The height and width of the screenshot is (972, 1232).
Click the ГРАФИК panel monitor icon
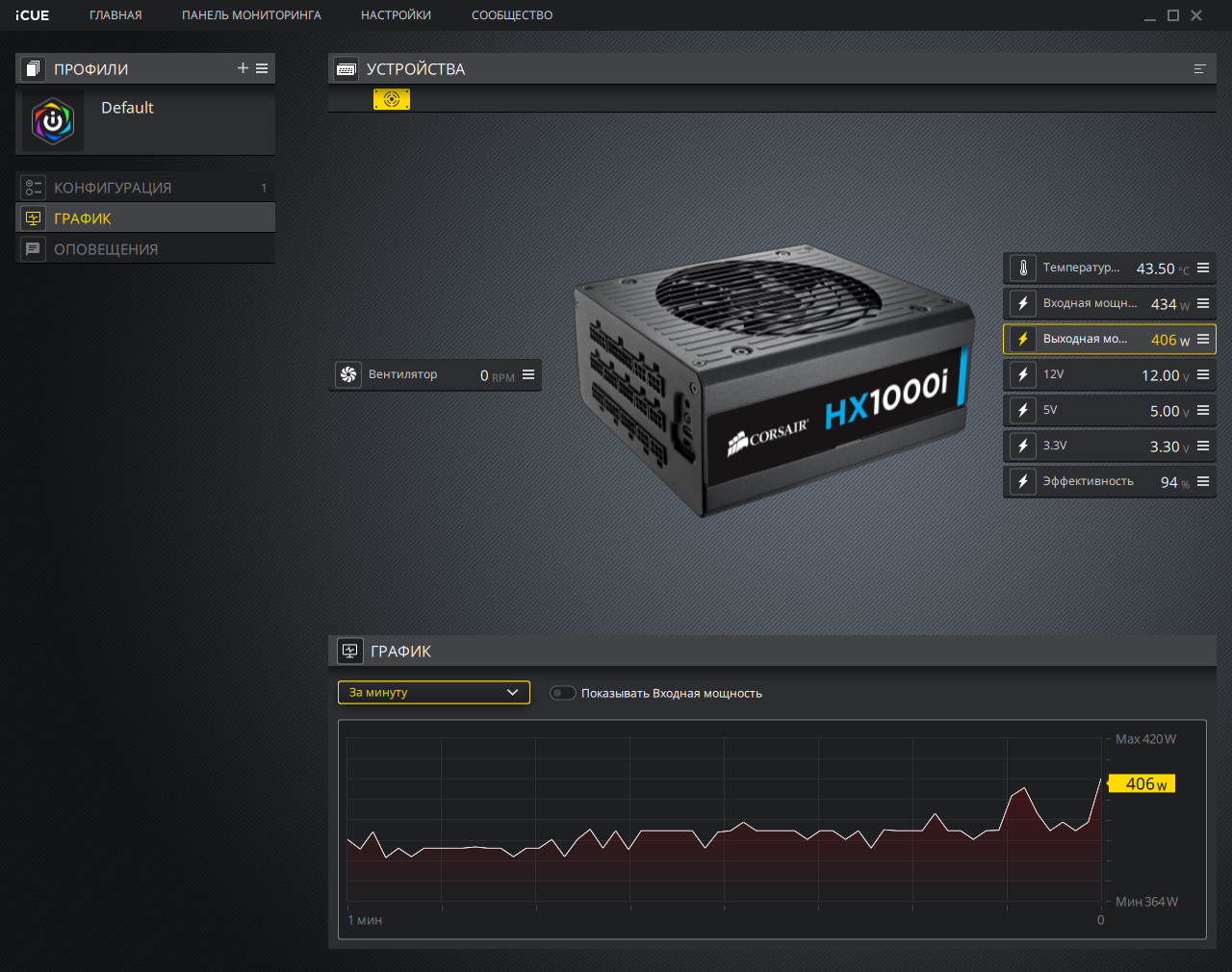pyautogui.click(x=350, y=652)
